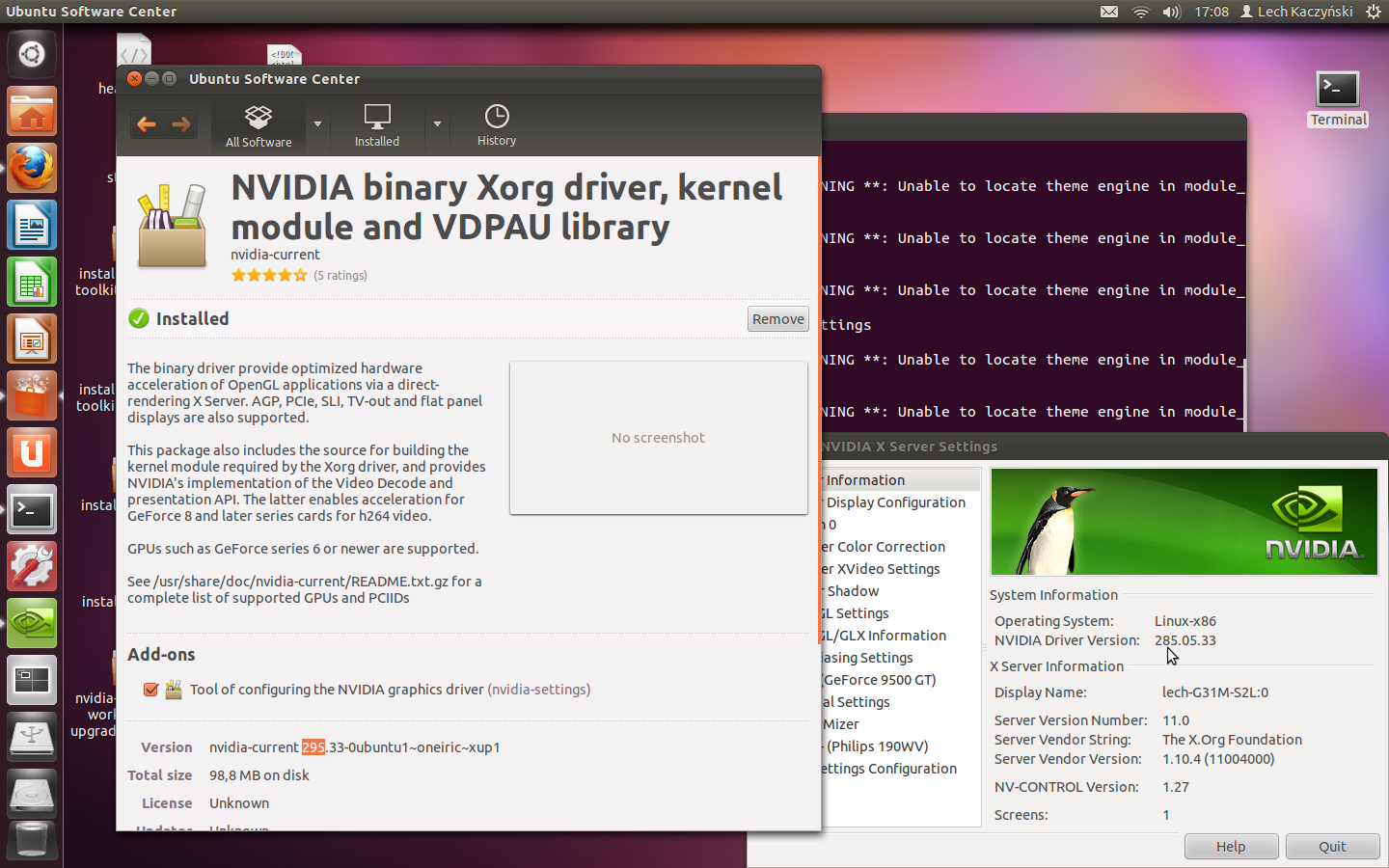Image resolution: width=1389 pixels, height=868 pixels.
Task: Open LibreOffice Calc from the launcher
Action: pos(32,282)
